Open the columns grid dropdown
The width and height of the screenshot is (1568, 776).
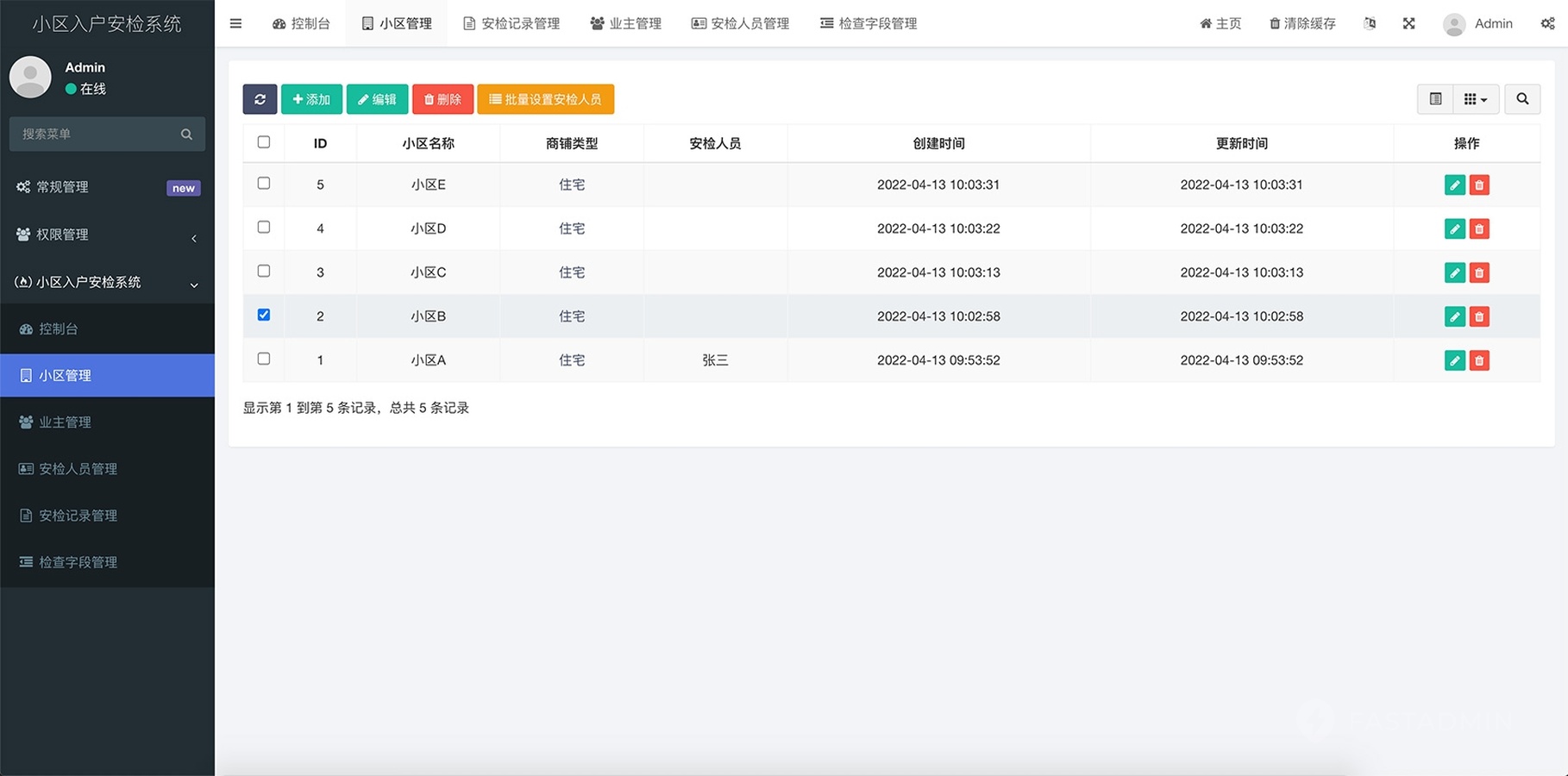tap(1476, 99)
